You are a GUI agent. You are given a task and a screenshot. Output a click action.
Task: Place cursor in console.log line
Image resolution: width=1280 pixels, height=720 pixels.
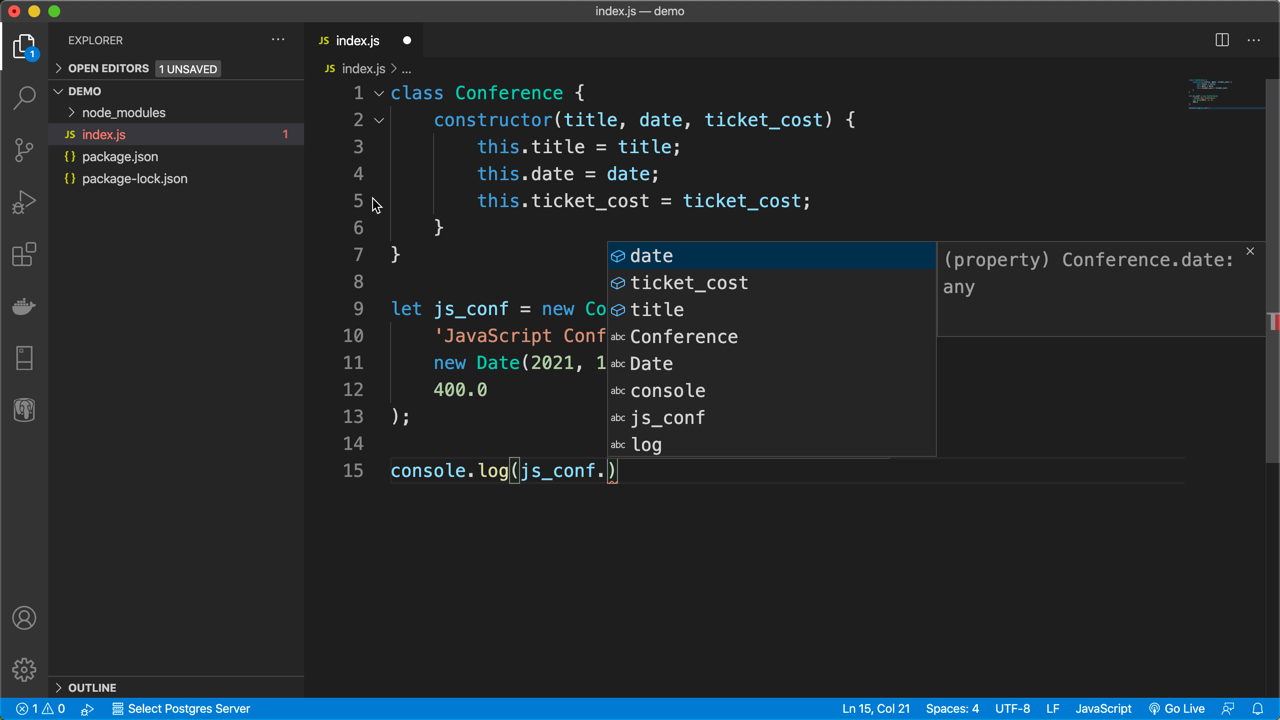click(504, 471)
